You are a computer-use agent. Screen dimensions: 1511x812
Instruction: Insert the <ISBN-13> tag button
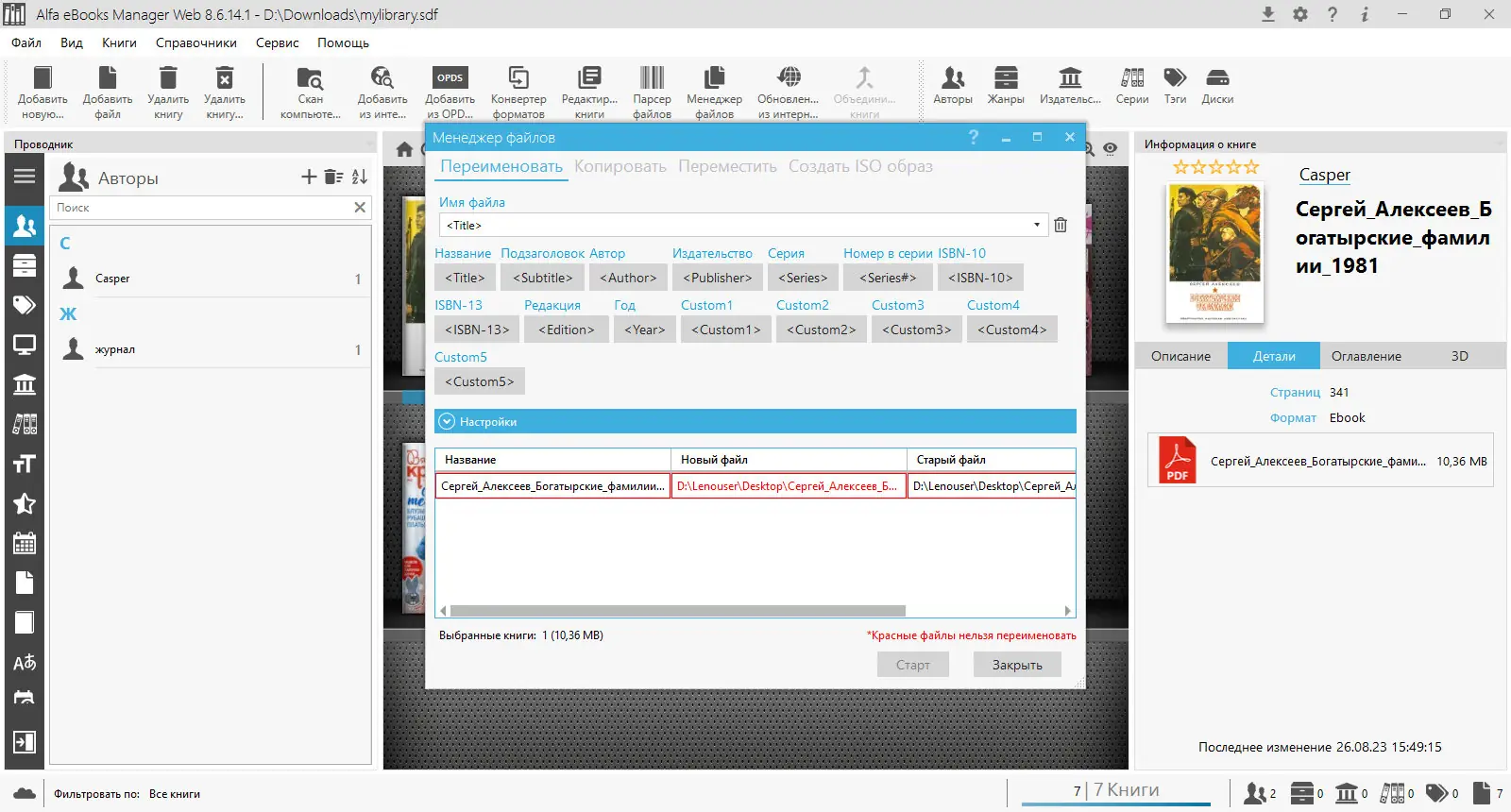tap(477, 330)
